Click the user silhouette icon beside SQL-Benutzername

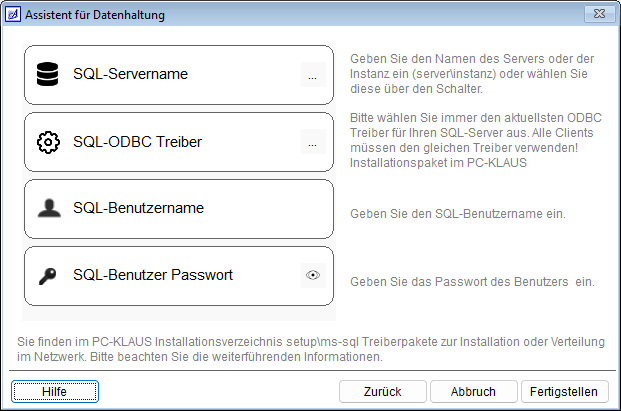[47, 208]
